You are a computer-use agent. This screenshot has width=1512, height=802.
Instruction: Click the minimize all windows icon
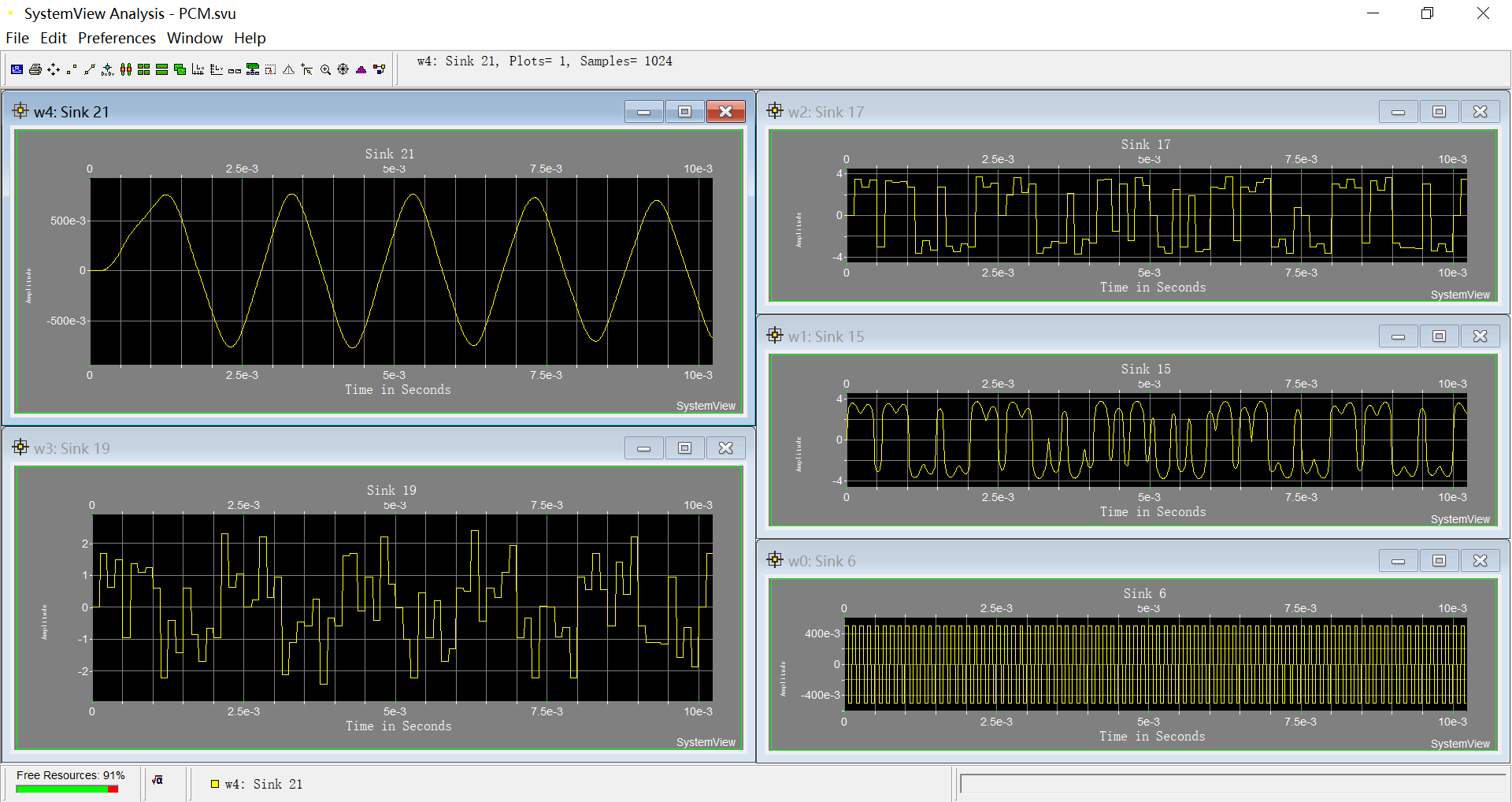235,69
